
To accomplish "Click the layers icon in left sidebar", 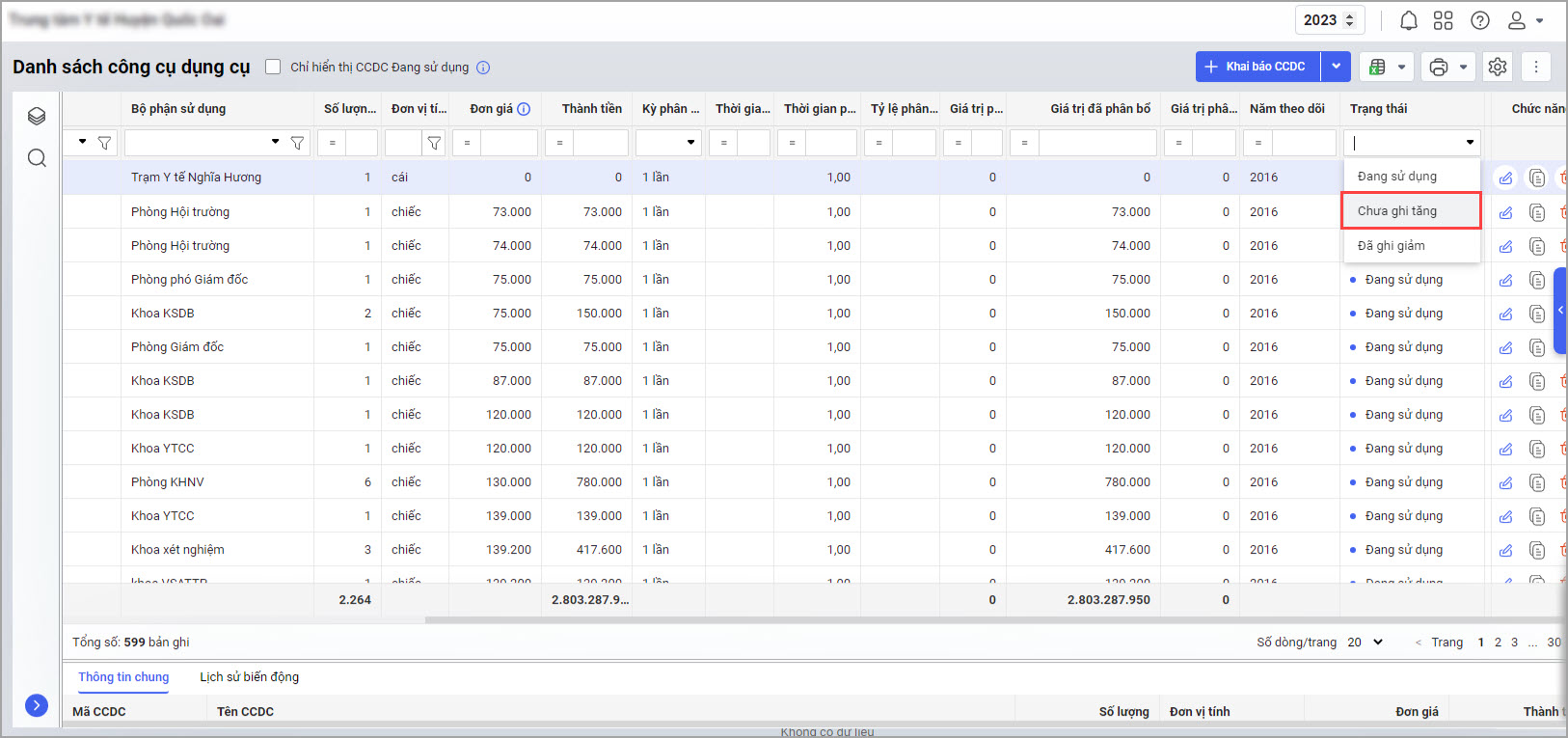I will click(x=37, y=117).
